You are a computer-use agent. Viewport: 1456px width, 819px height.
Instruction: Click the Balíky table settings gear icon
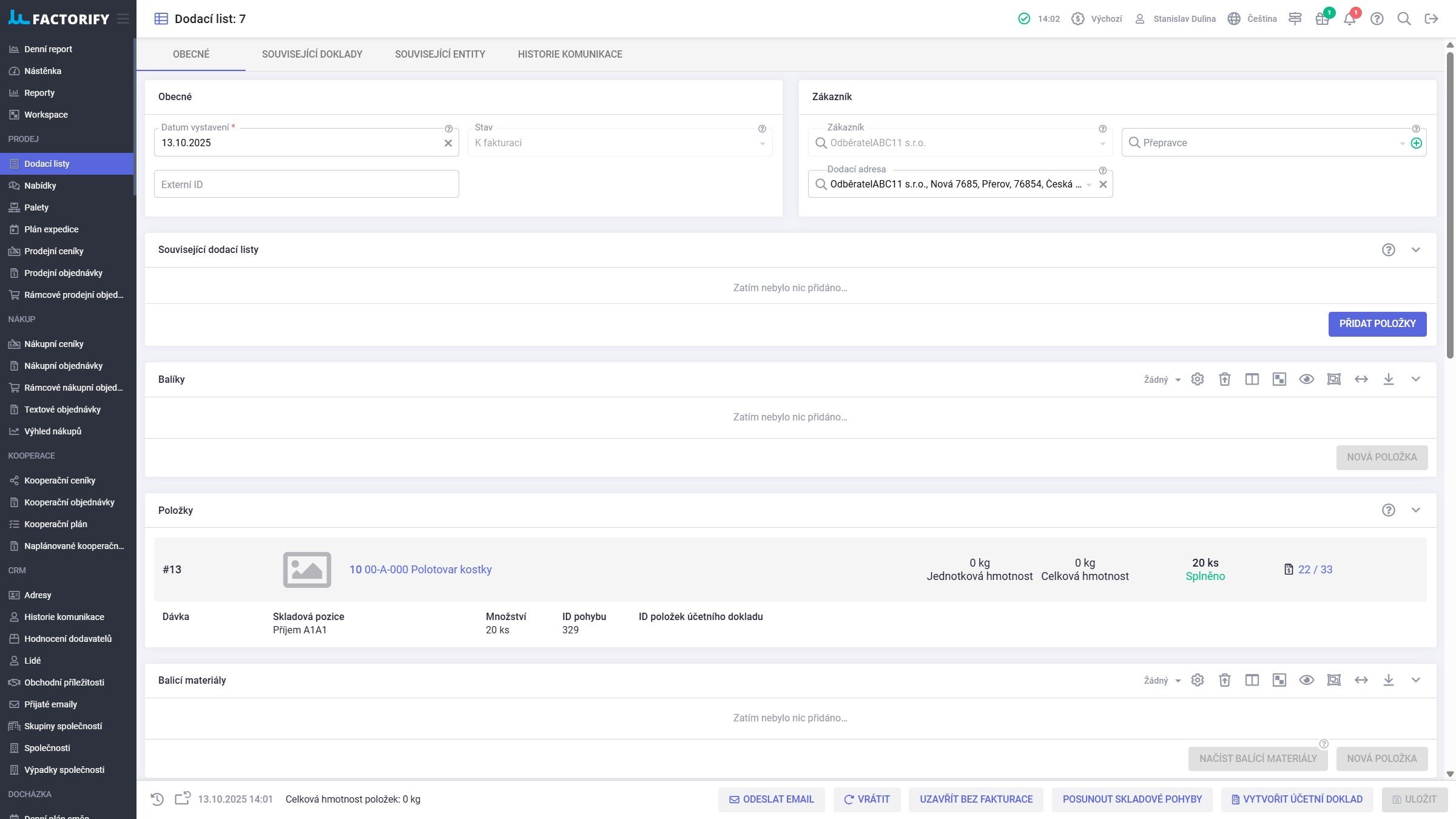tap(1197, 379)
